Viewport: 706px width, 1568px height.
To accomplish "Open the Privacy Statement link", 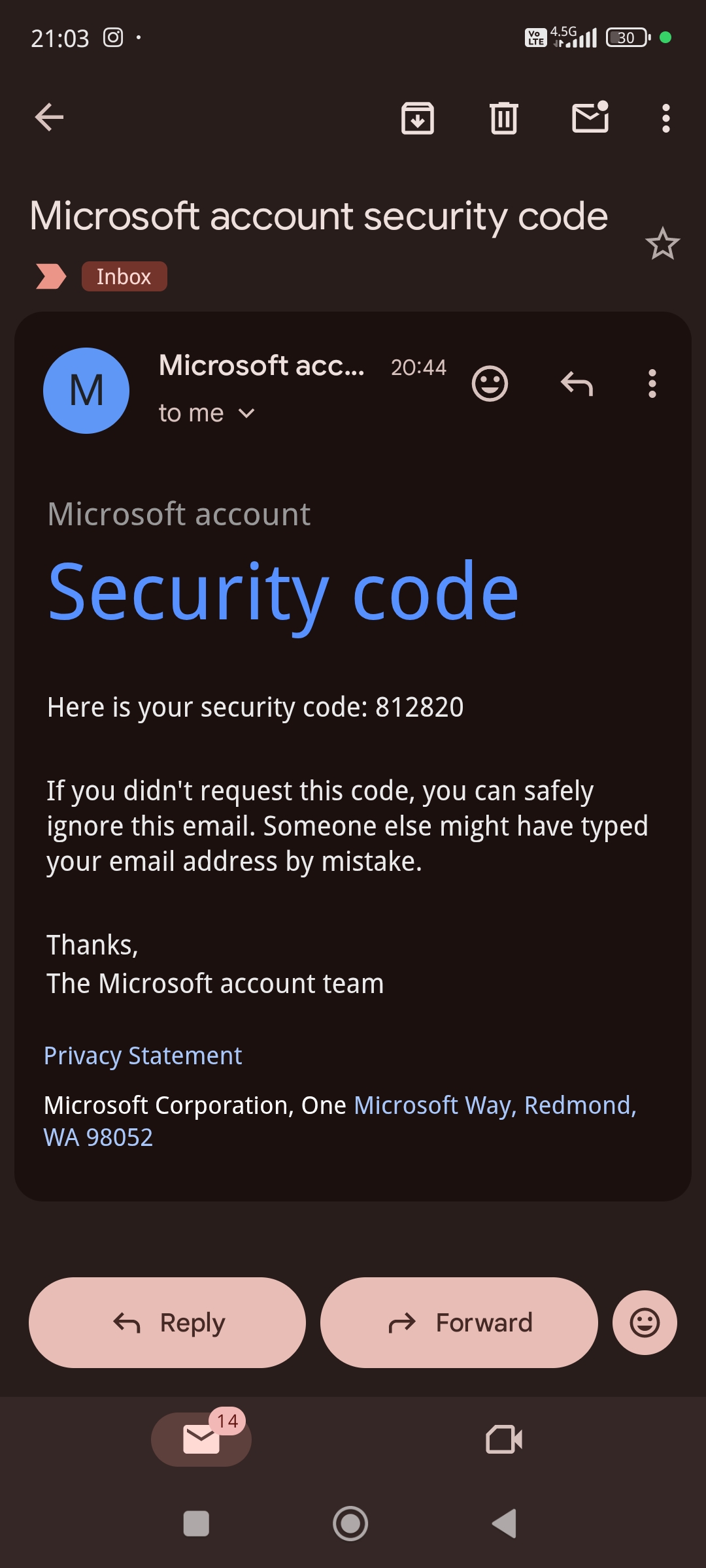I will pos(143,1056).
